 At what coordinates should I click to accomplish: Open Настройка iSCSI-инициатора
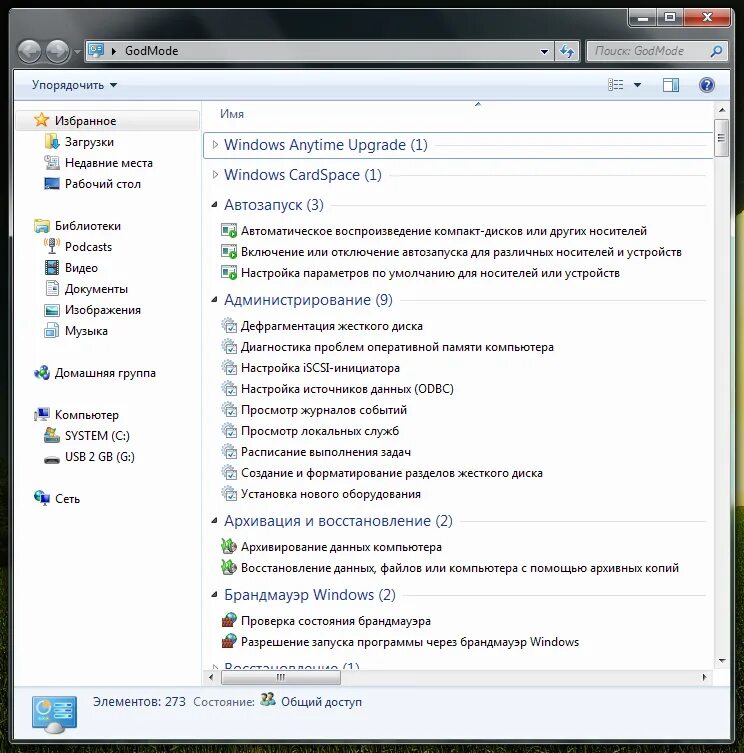[x=320, y=368]
